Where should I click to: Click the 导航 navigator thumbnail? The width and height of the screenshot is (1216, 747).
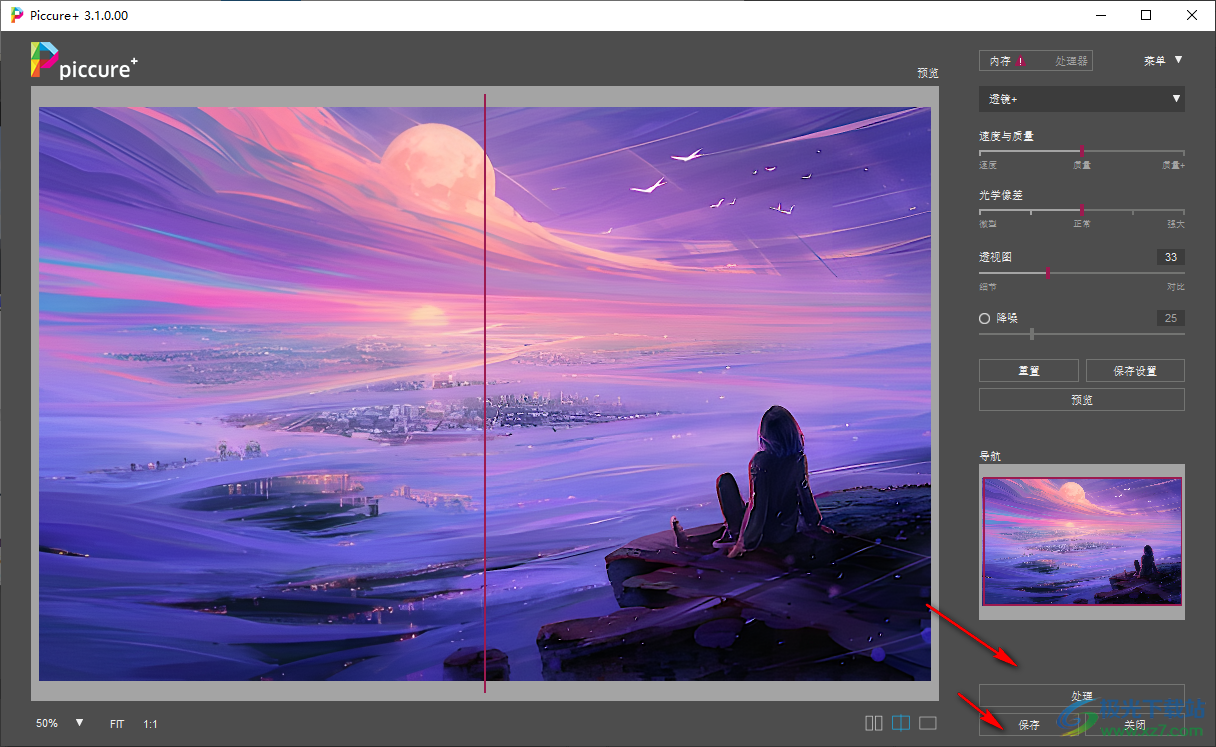point(1082,541)
